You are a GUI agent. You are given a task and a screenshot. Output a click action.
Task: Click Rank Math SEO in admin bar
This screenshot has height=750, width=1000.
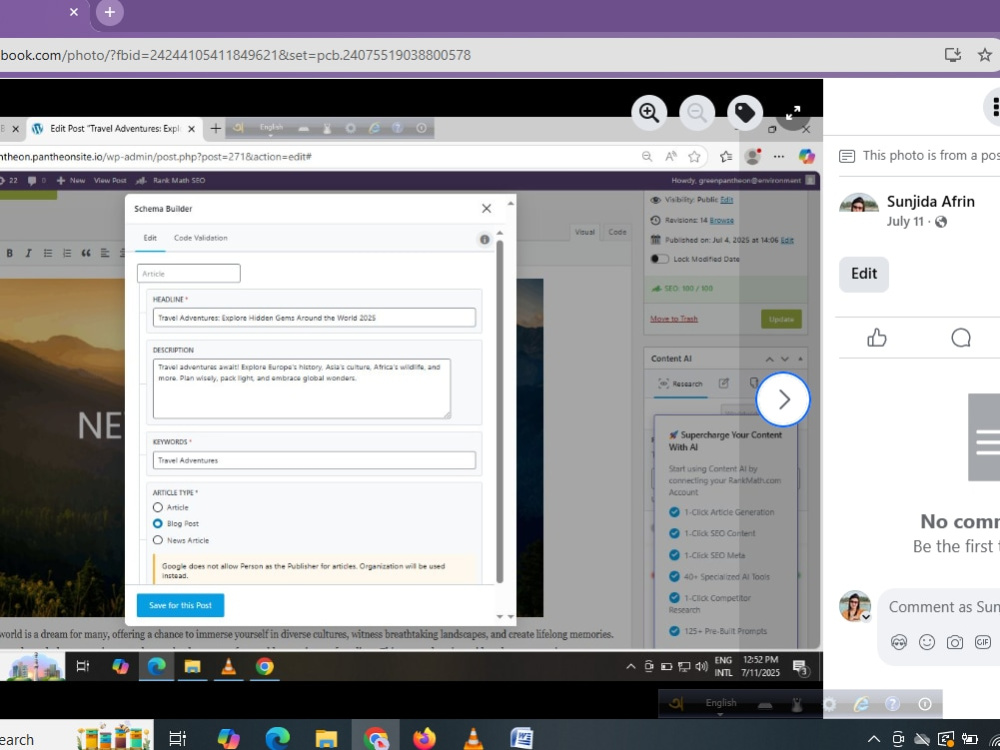(x=172, y=180)
